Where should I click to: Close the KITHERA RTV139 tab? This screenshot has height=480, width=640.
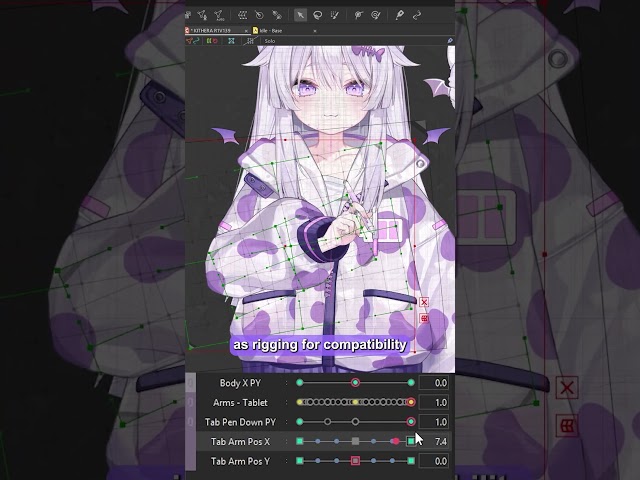[246, 31]
